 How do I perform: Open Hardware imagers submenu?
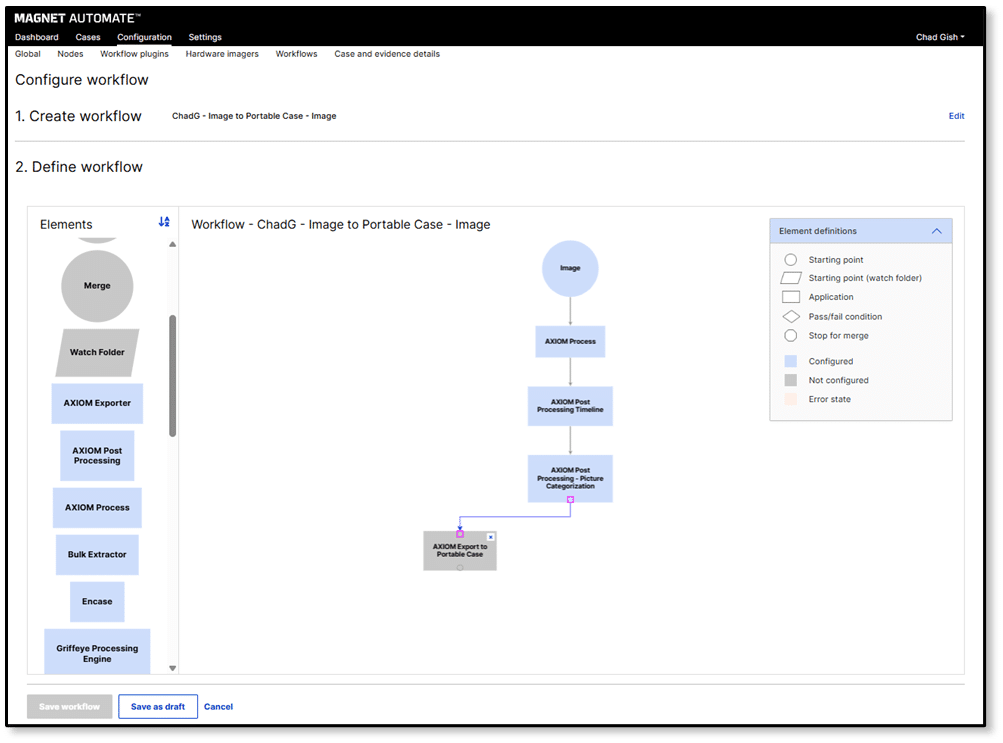tap(222, 54)
